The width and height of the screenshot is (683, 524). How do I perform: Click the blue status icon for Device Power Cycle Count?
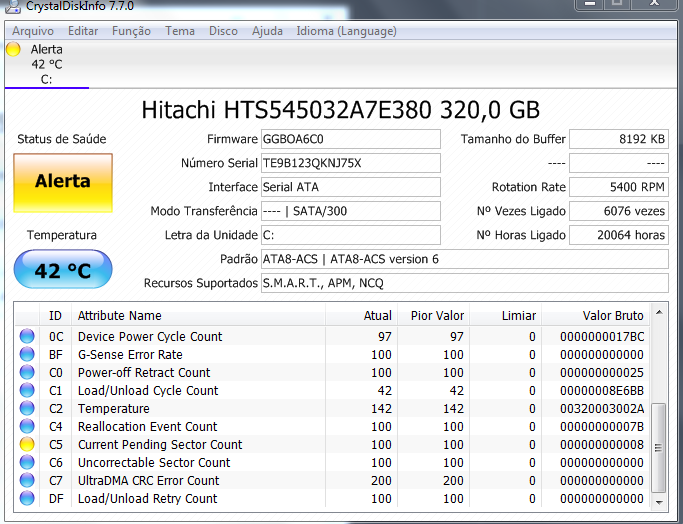27,336
